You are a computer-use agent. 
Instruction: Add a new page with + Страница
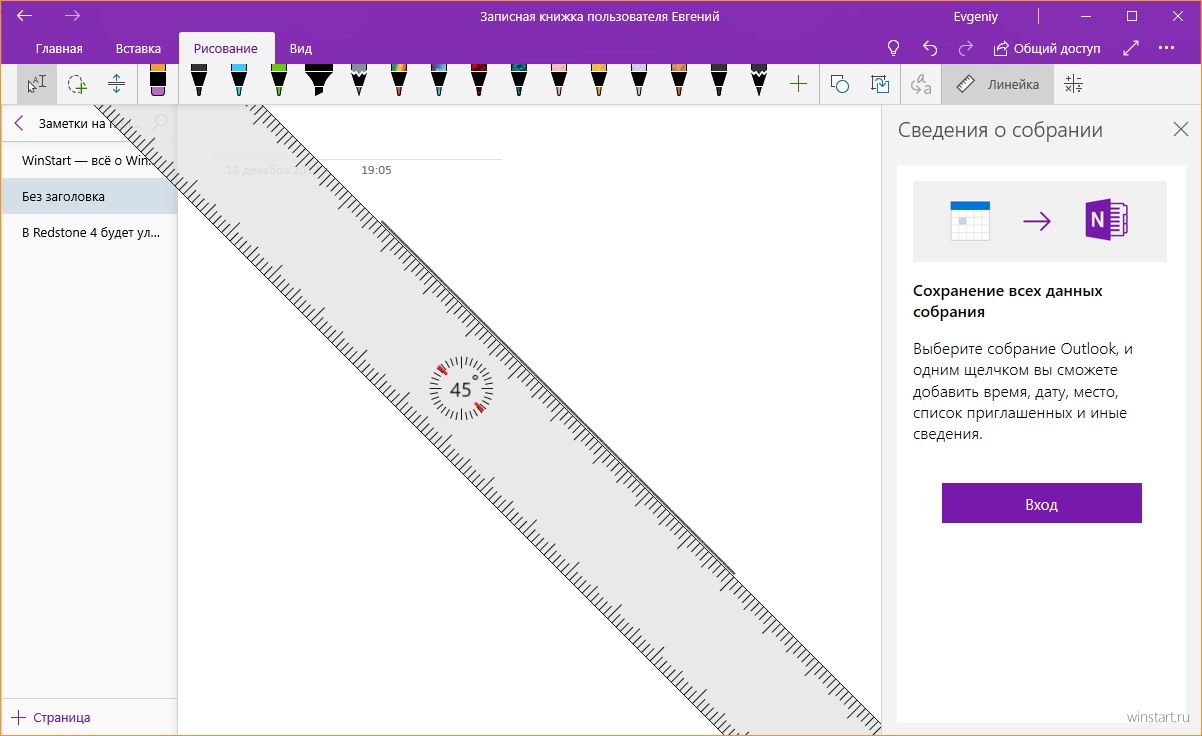point(51,717)
